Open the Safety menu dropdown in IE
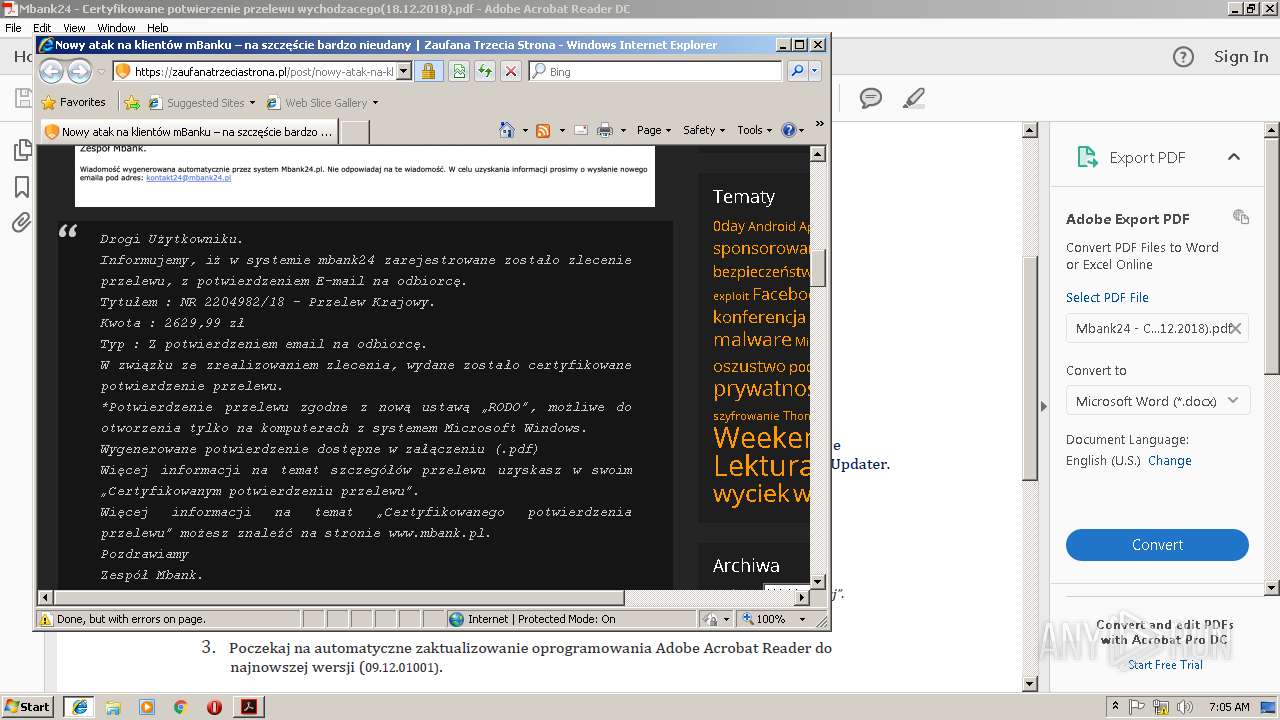1280x720 pixels. pyautogui.click(x=704, y=130)
